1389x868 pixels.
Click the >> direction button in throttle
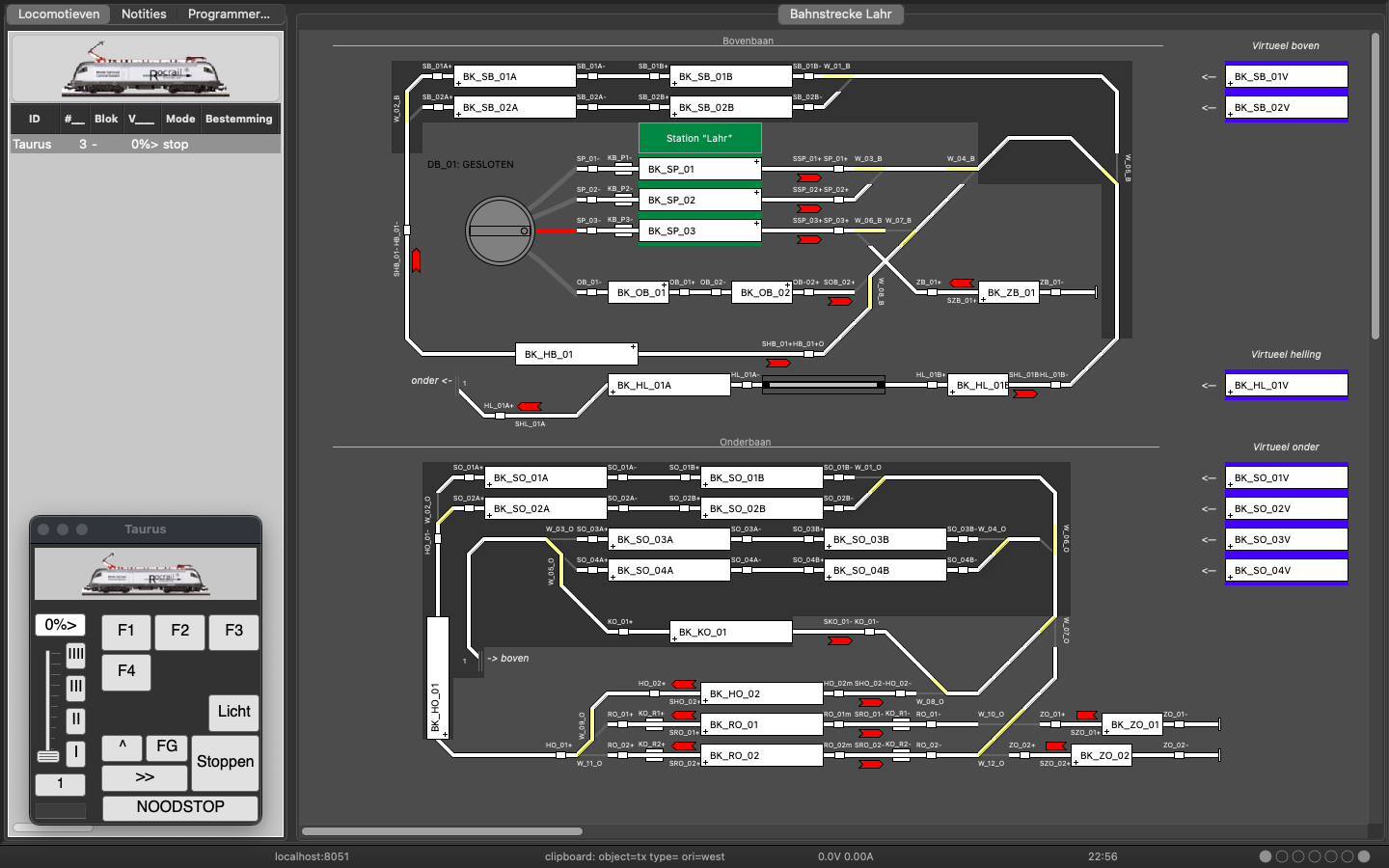click(145, 777)
